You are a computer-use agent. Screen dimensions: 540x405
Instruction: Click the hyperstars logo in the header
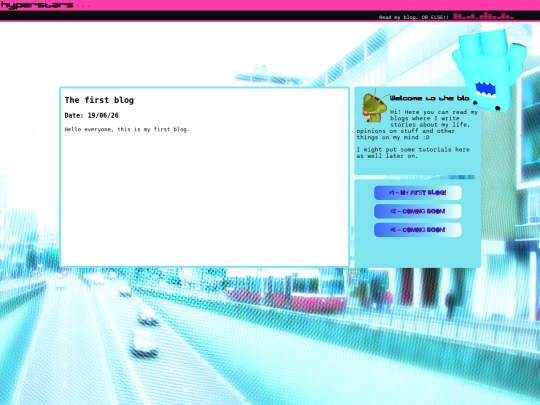pyautogui.click(x=37, y=5)
